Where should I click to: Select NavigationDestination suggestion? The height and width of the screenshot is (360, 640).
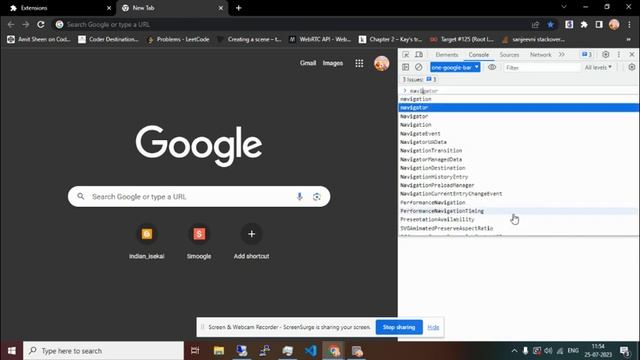(x=518, y=168)
